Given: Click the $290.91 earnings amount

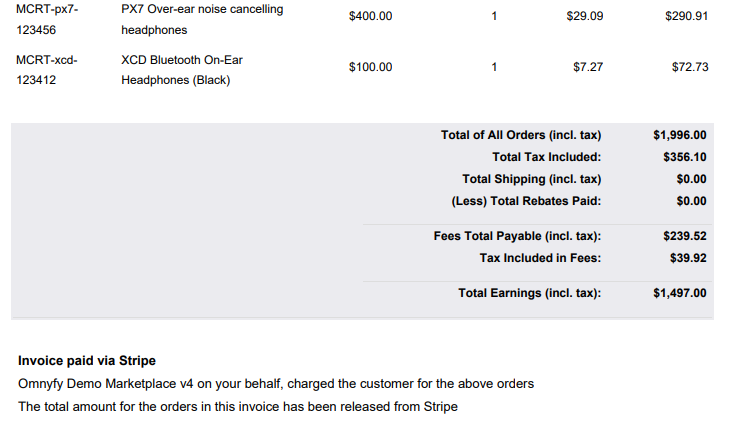Looking at the screenshot, I should coord(686,16).
